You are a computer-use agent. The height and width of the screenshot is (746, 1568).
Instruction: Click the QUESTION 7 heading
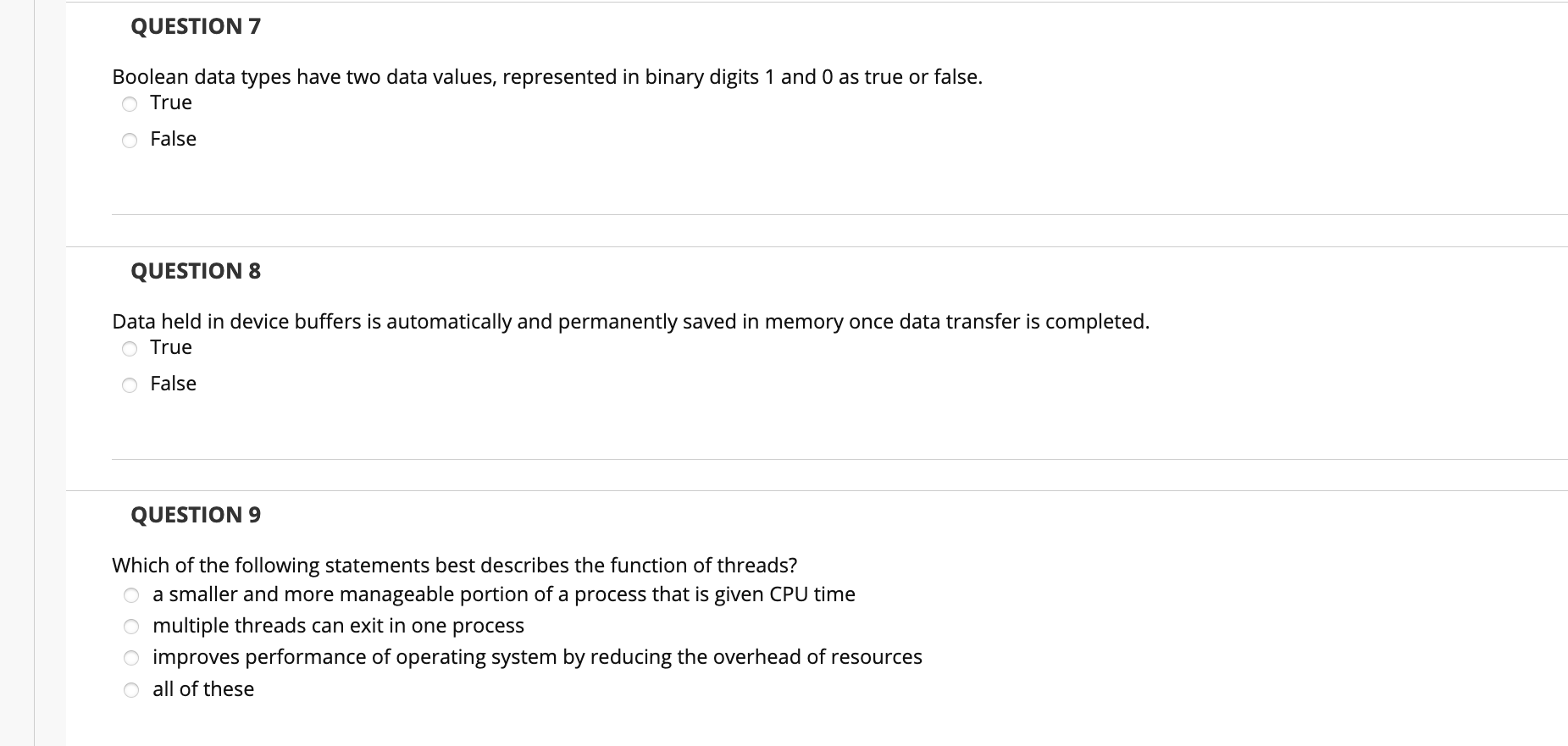point(195,25)
